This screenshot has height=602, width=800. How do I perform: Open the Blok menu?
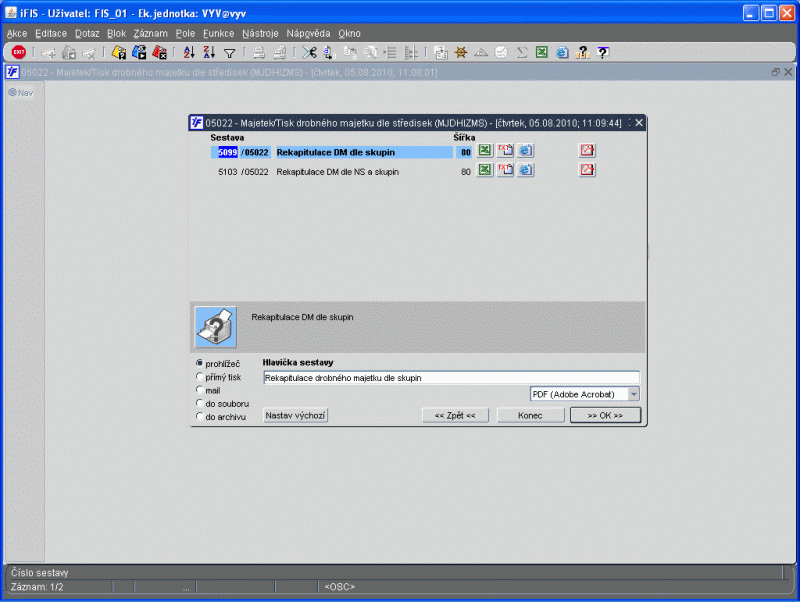tap(116, 33)
